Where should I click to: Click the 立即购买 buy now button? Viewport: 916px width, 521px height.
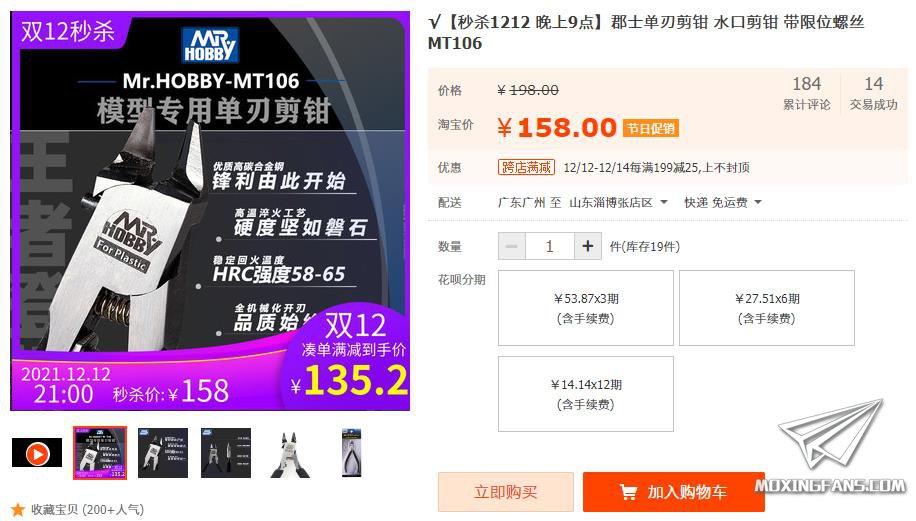pyautogui.click(x=506, y=492)
